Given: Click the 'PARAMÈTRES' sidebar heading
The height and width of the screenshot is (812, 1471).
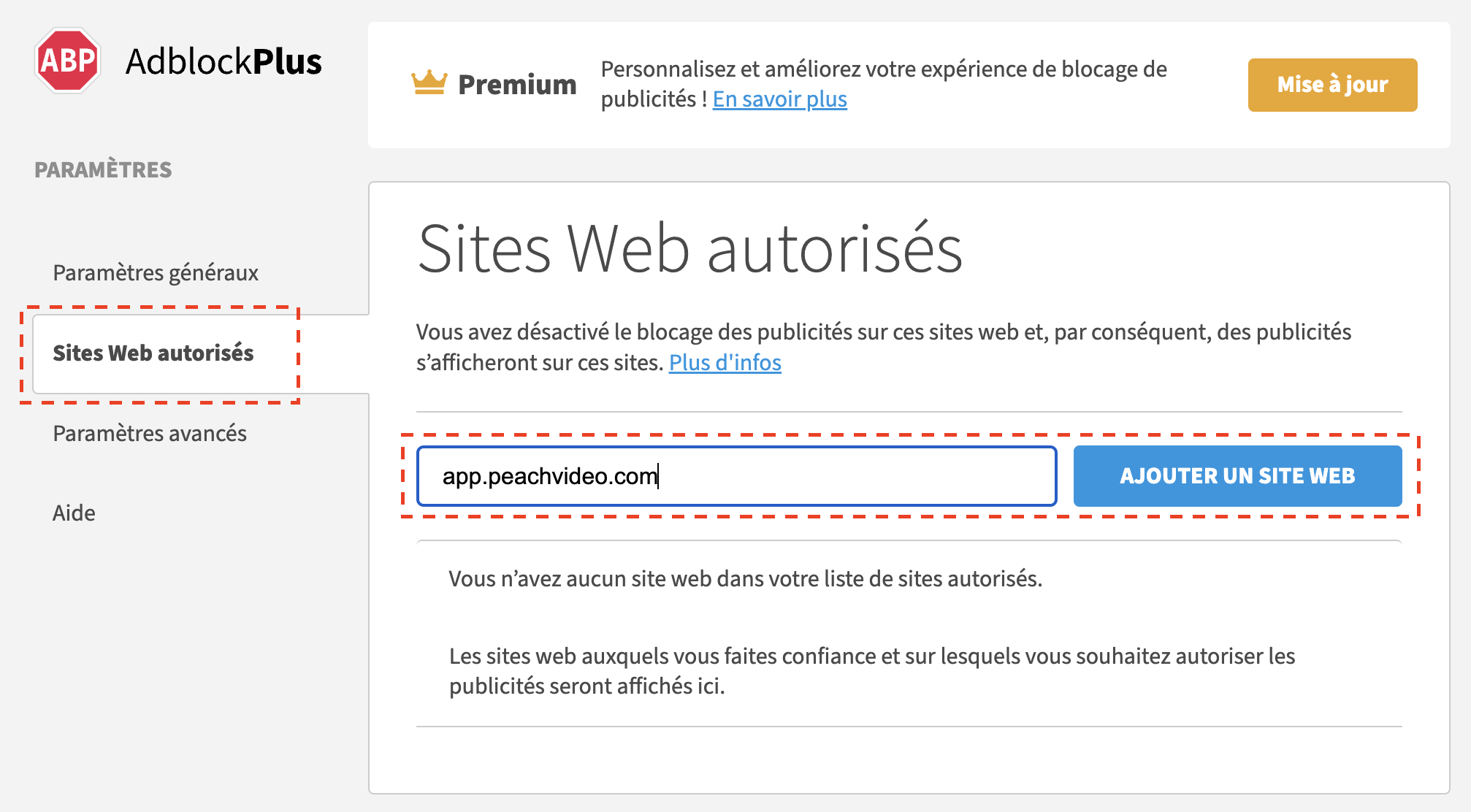Looking at the screenshot, I should [x=103, y=170].
